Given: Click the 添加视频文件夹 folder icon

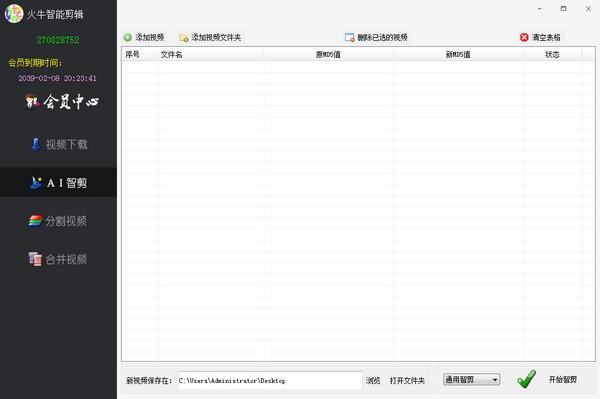Looking at the screenshot, I should click(184, 37).
